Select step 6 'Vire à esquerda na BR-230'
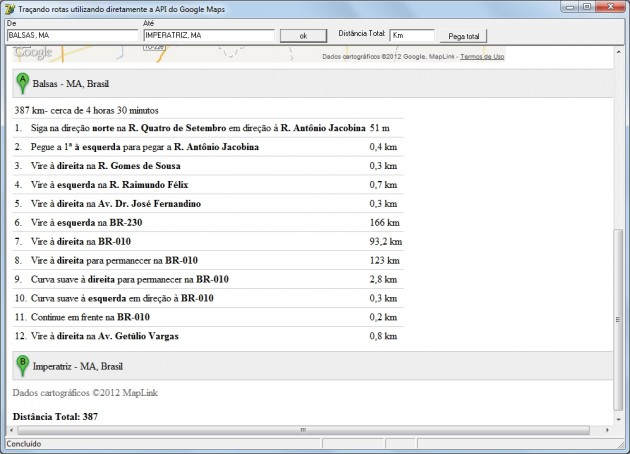The image size is (630, 454). point(208,223)
